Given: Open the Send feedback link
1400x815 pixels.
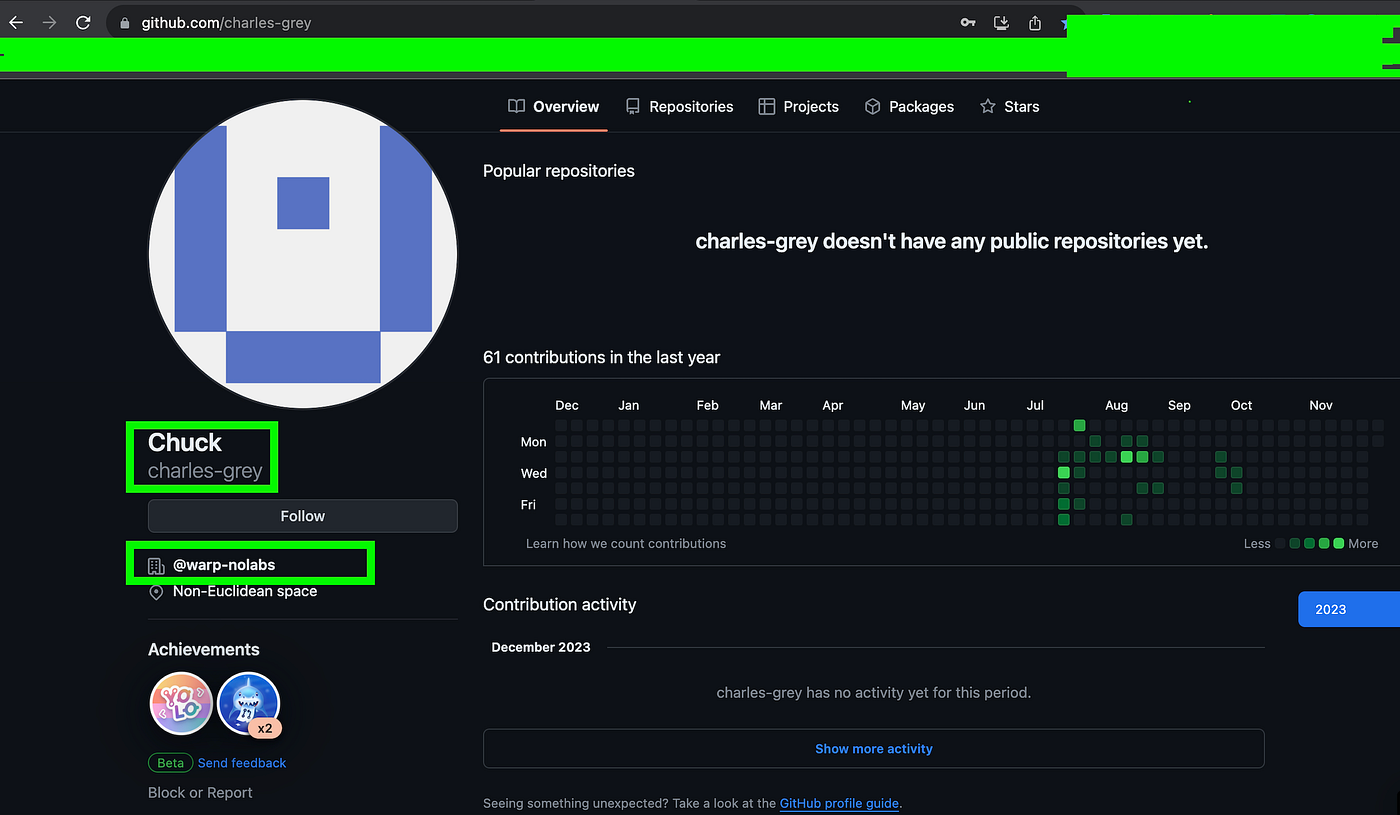Looking at the screenshot, I should coord(242,763).
